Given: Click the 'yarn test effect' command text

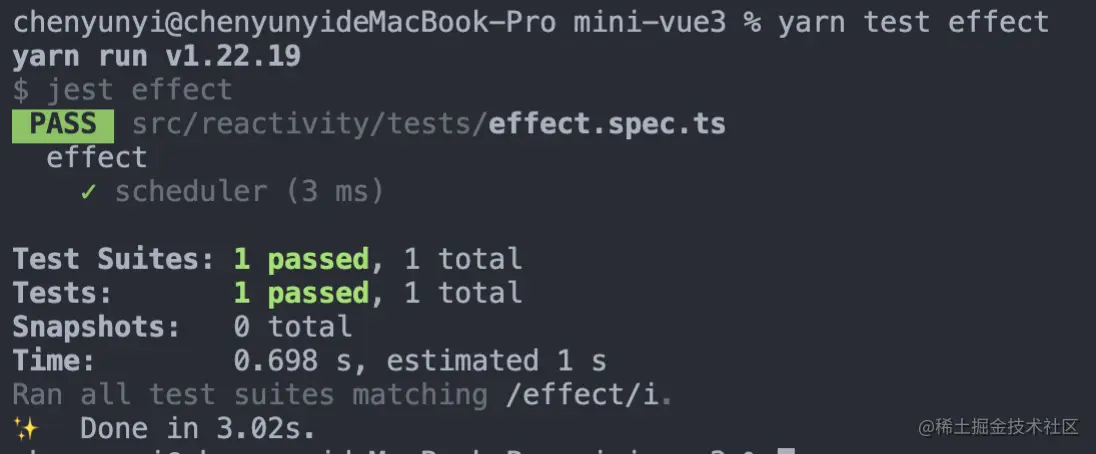Looking at the screenshot, I should 914,22.
